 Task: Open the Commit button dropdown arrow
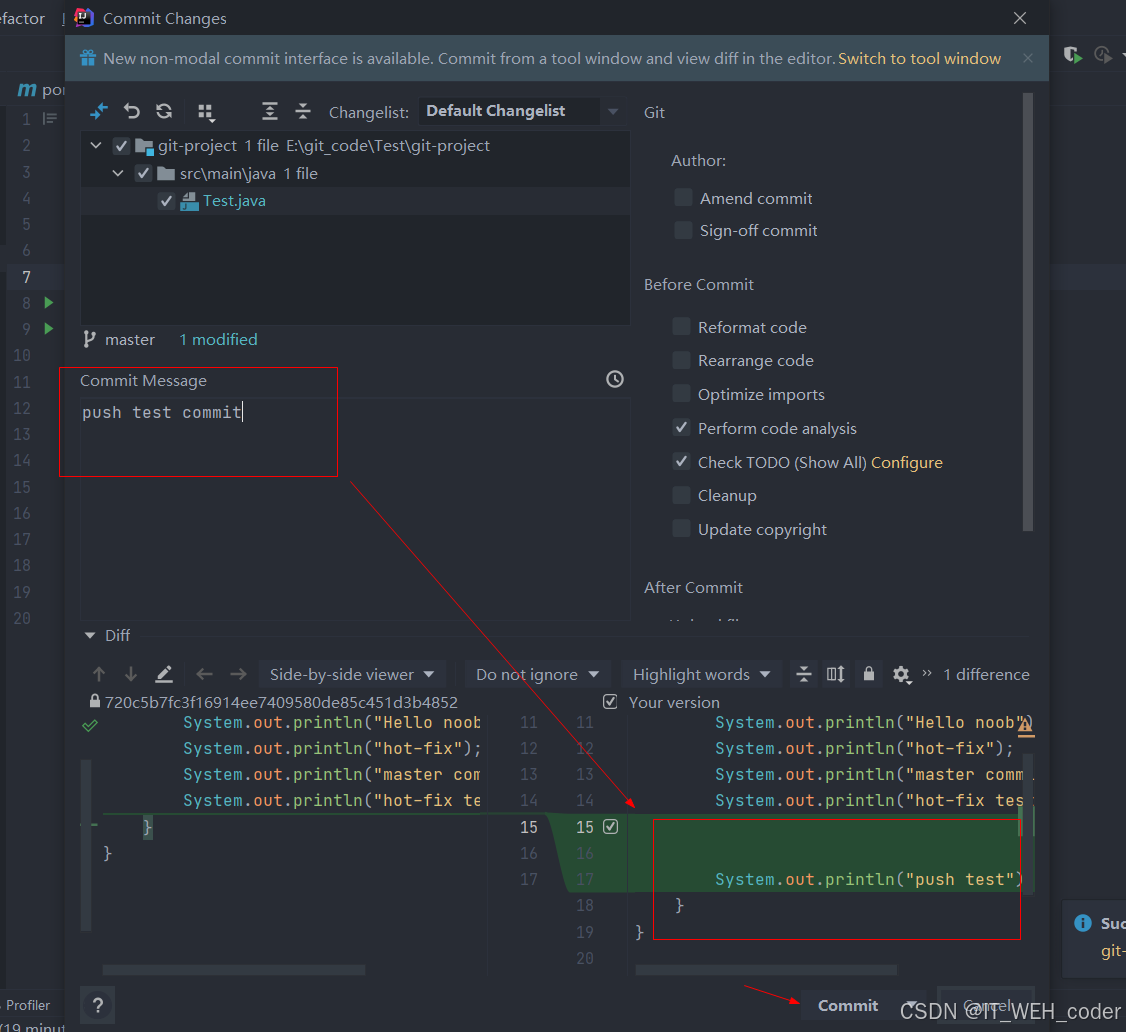coord(911,1005)
